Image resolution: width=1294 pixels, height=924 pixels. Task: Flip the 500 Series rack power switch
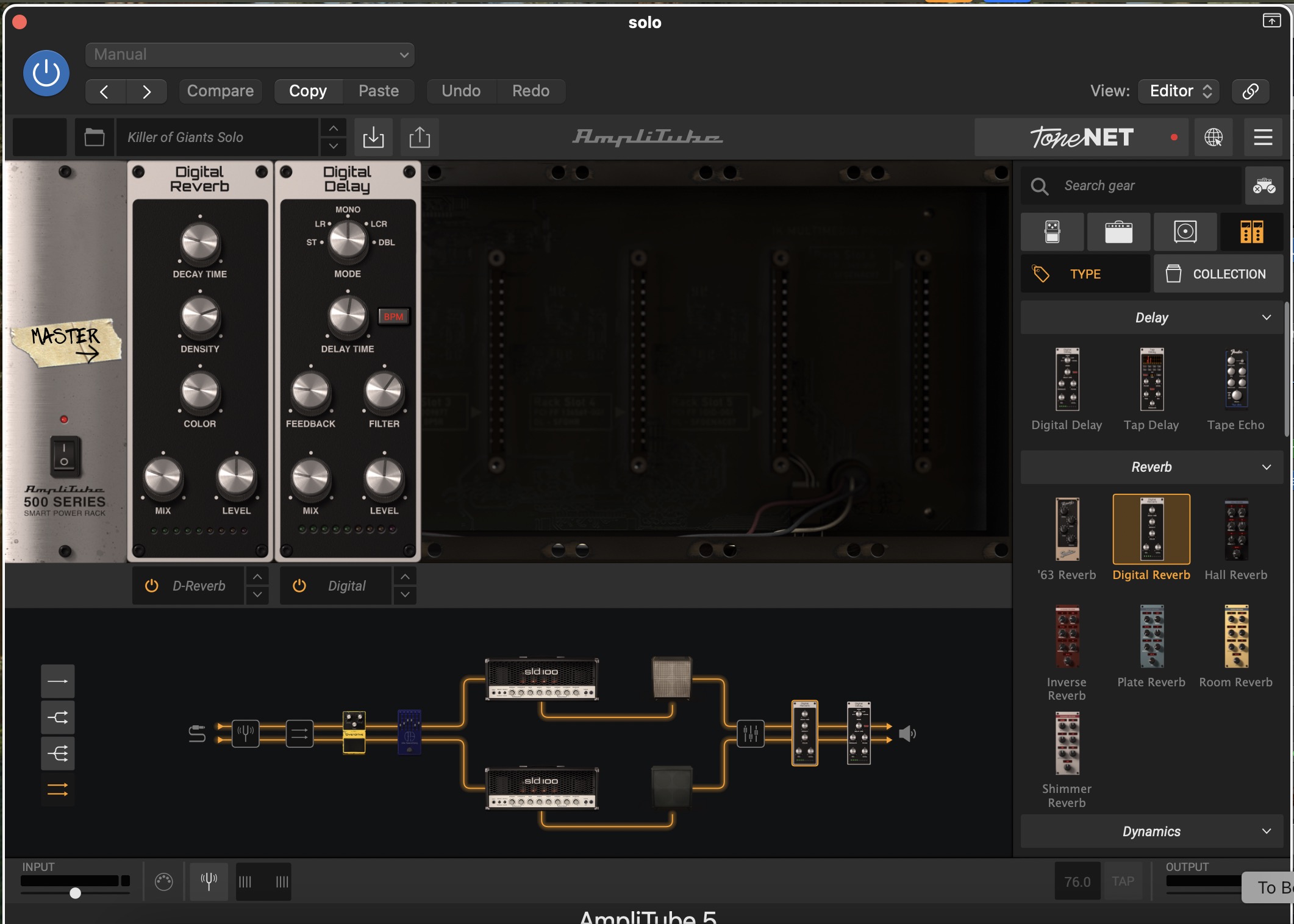point(64,455)
